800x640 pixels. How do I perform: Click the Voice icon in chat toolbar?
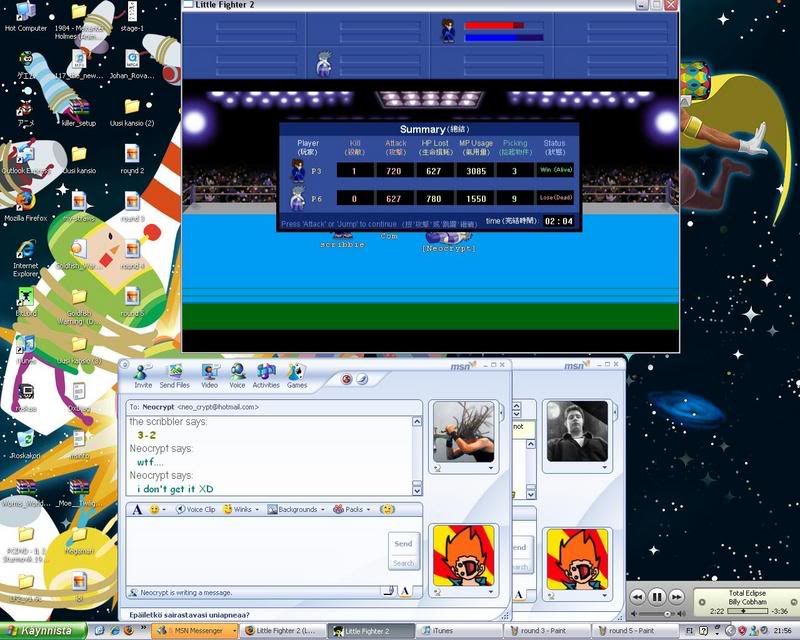click(x=237, y=374)
